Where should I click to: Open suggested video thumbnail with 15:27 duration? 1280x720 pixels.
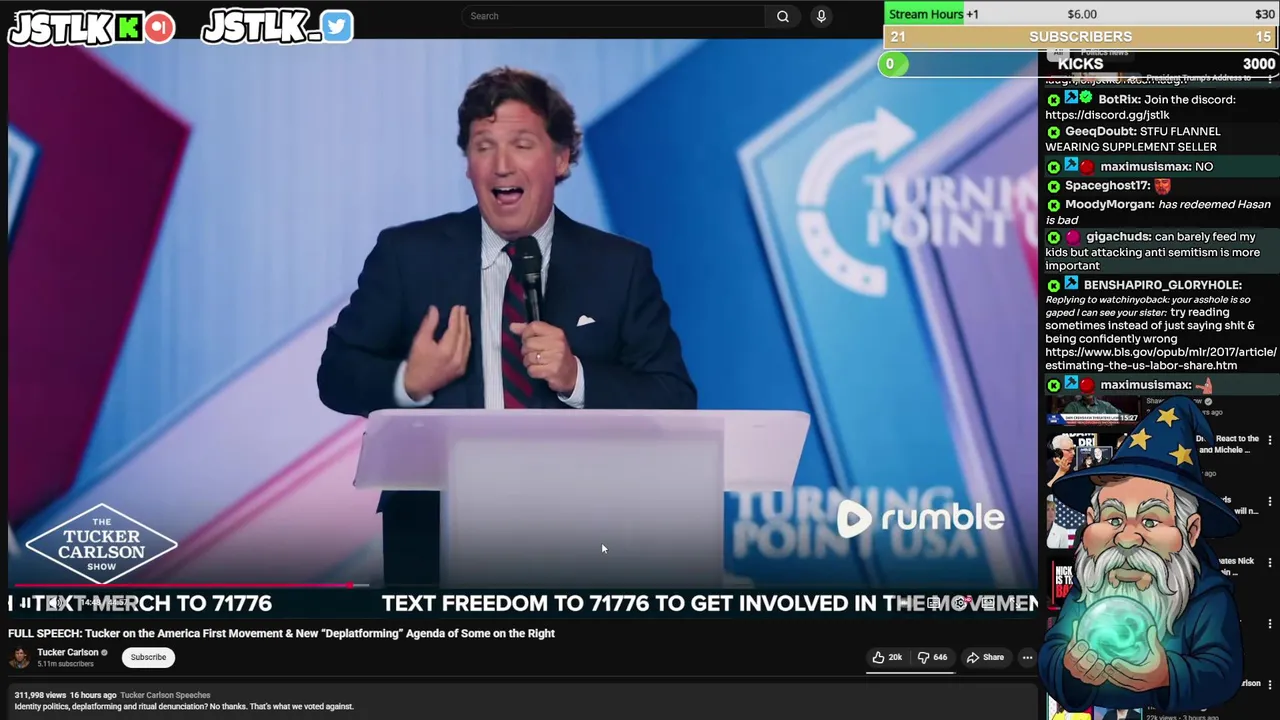1094,410
